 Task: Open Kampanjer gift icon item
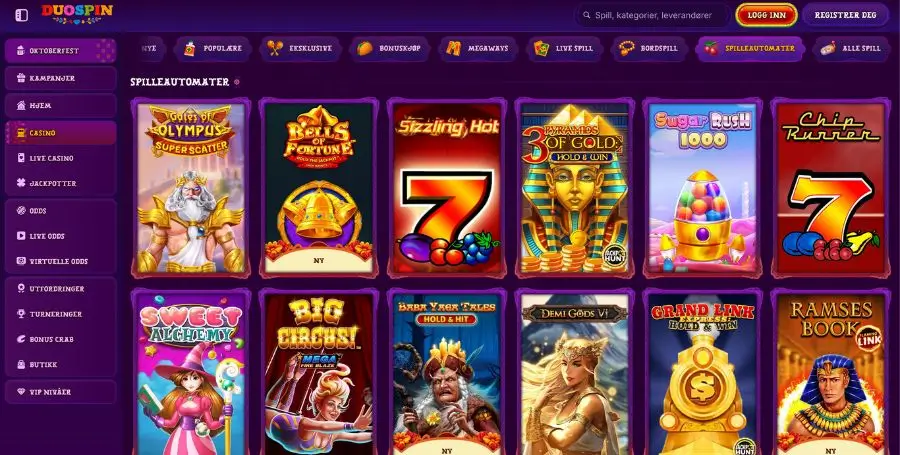(60, 78)
